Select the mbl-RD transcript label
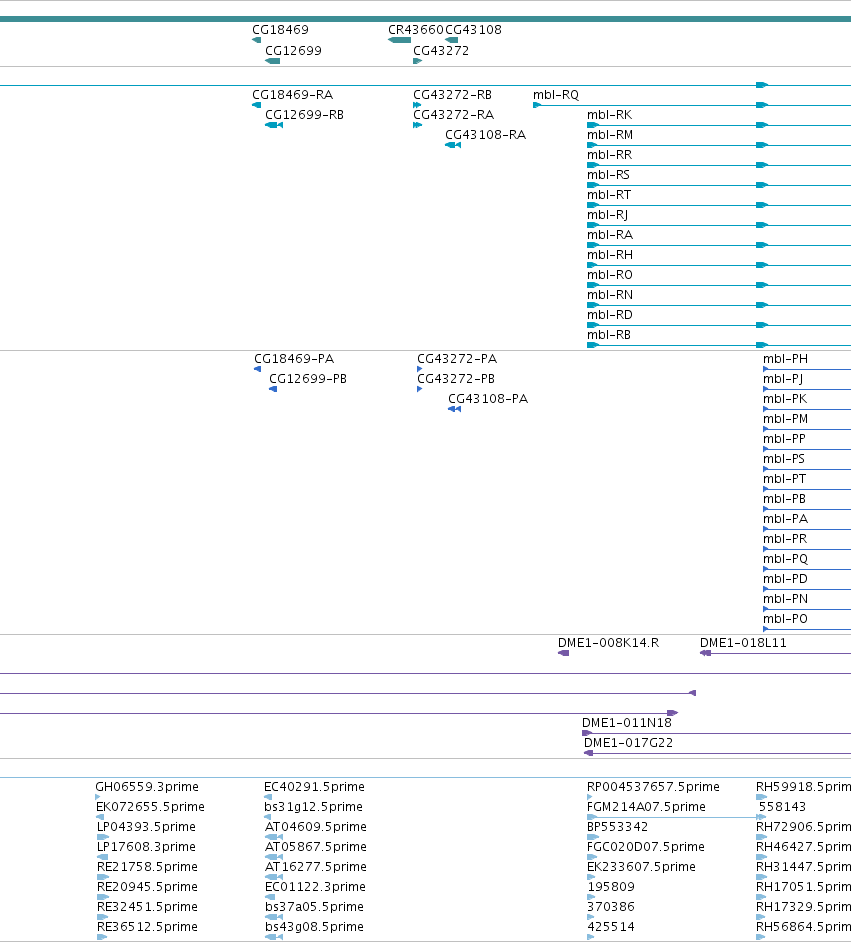 point(610,315)
